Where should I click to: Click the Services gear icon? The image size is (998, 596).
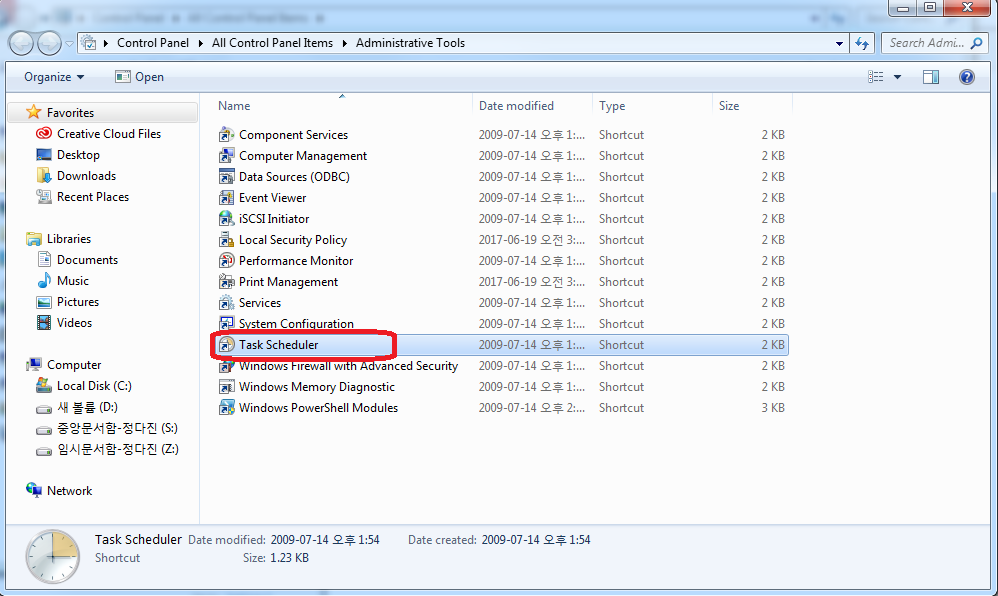coord(226,303)
